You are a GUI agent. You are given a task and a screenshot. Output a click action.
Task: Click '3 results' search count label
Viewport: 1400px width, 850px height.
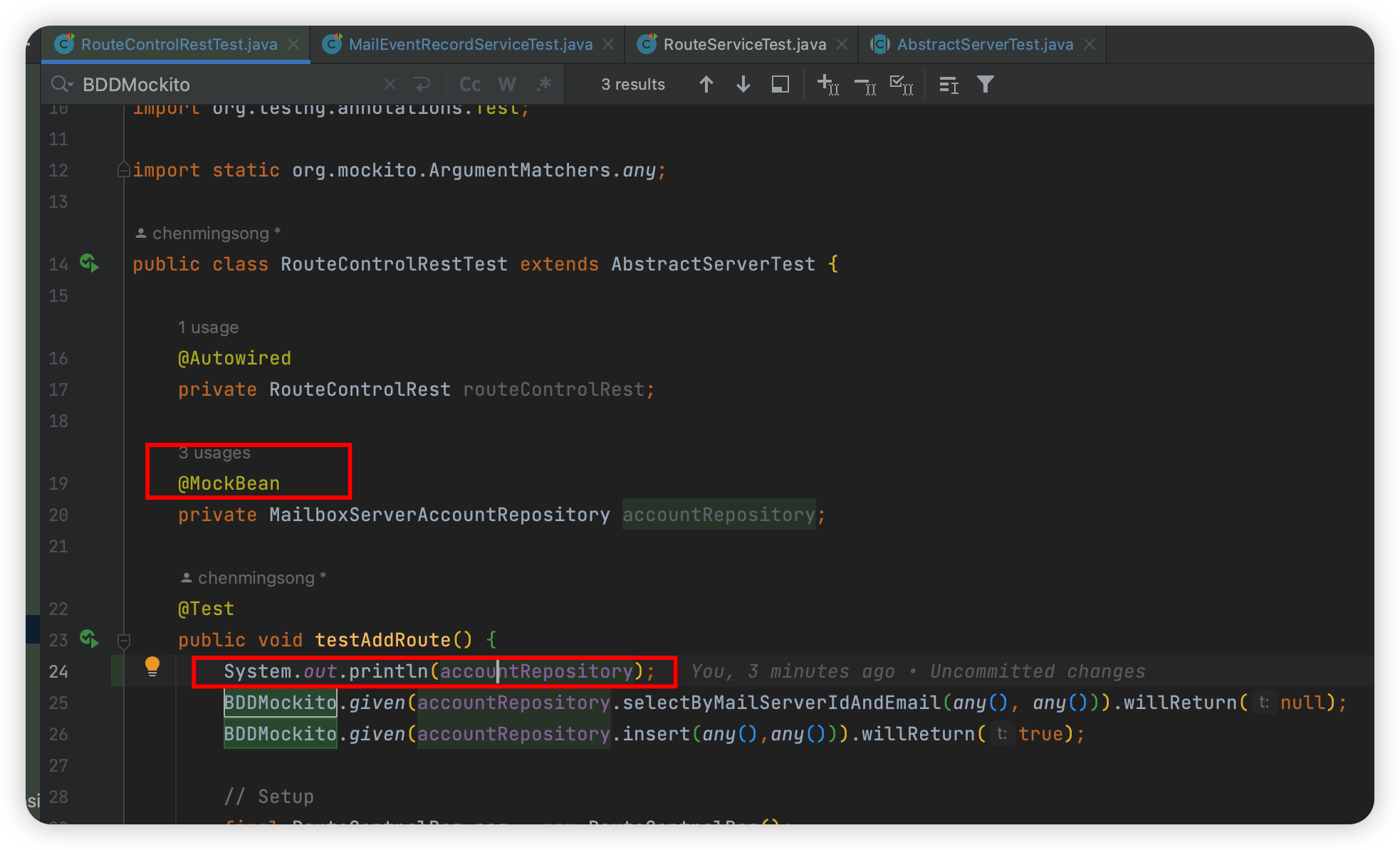[633, 84]
